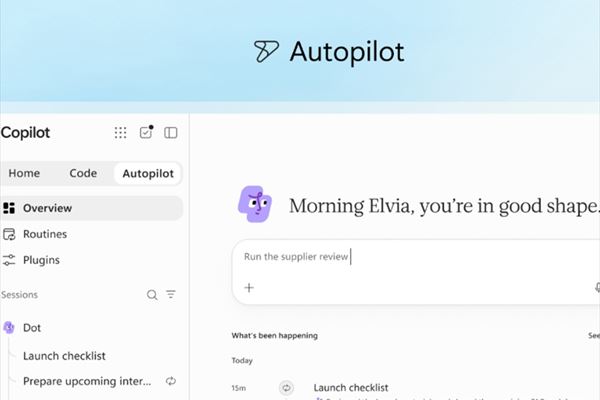Open Overview in the sidebar
Screen dimensions: 600x400
[91, 208]
